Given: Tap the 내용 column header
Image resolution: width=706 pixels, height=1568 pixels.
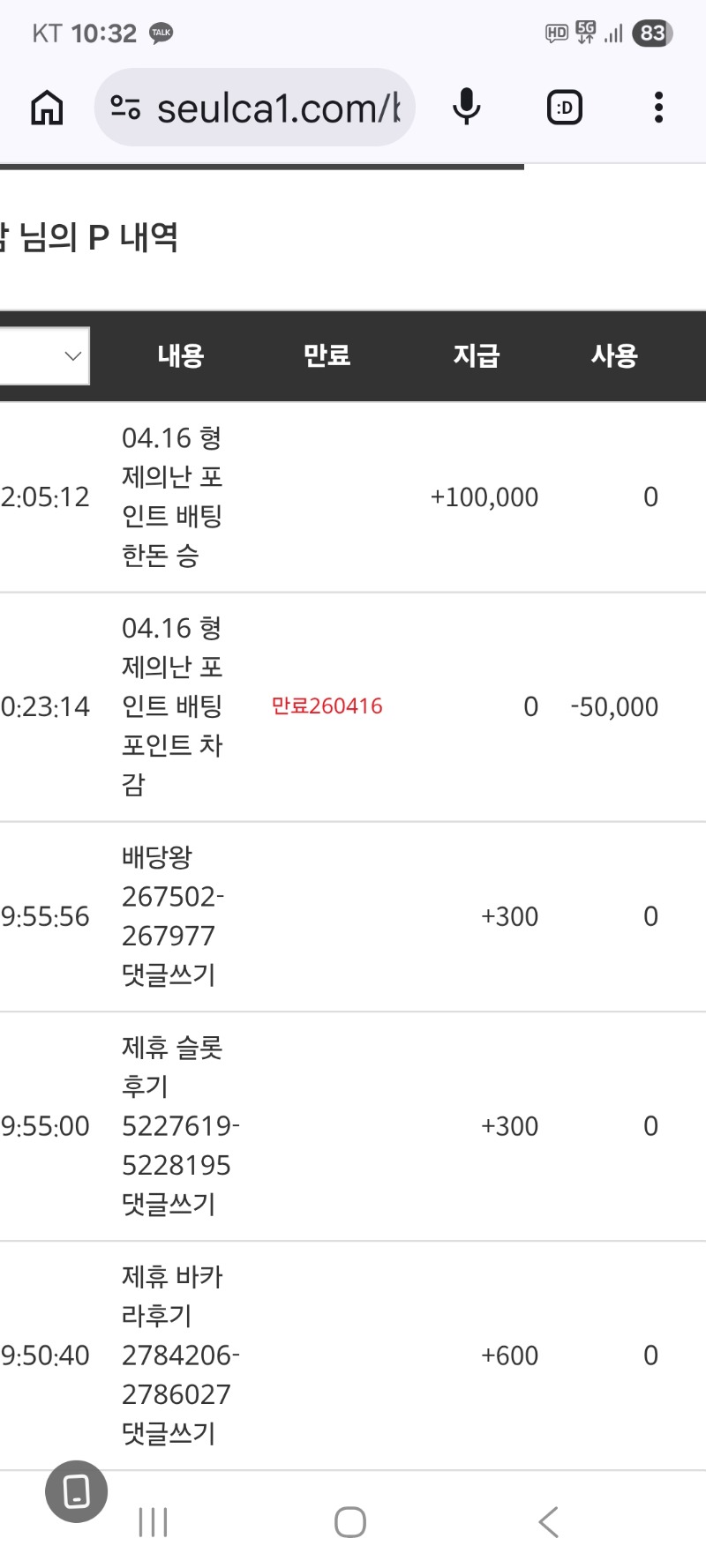Looking at the screenshot, I should point(180,356).
